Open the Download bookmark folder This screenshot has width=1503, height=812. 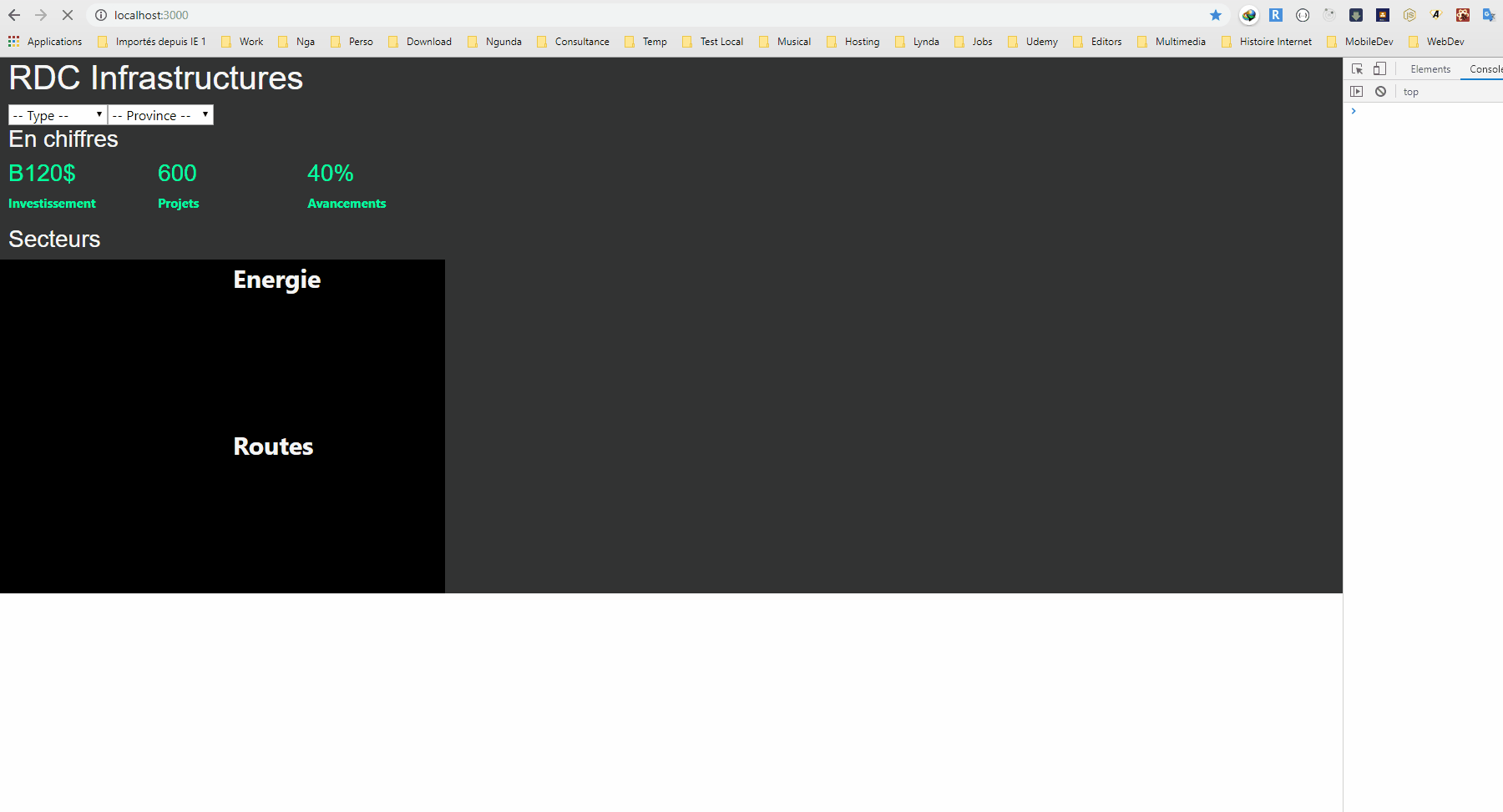420,42
